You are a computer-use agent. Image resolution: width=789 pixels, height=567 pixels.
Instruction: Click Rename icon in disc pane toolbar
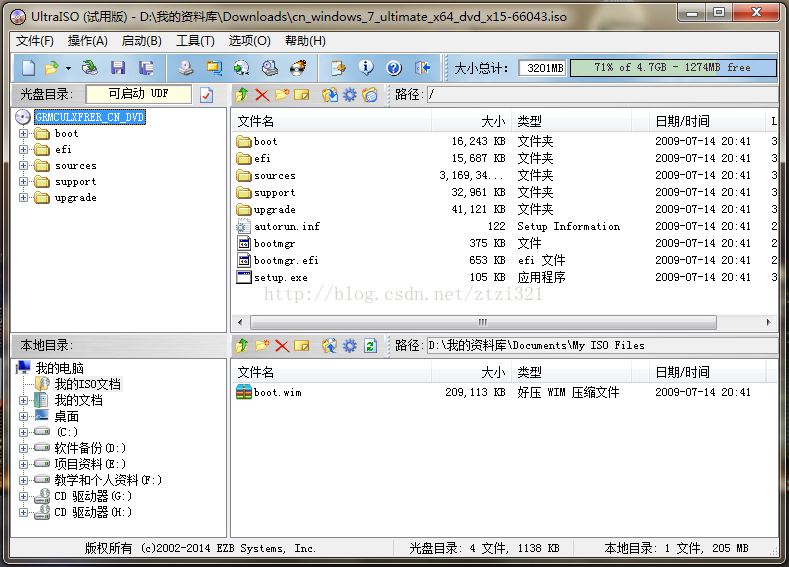tap(301, 95)
